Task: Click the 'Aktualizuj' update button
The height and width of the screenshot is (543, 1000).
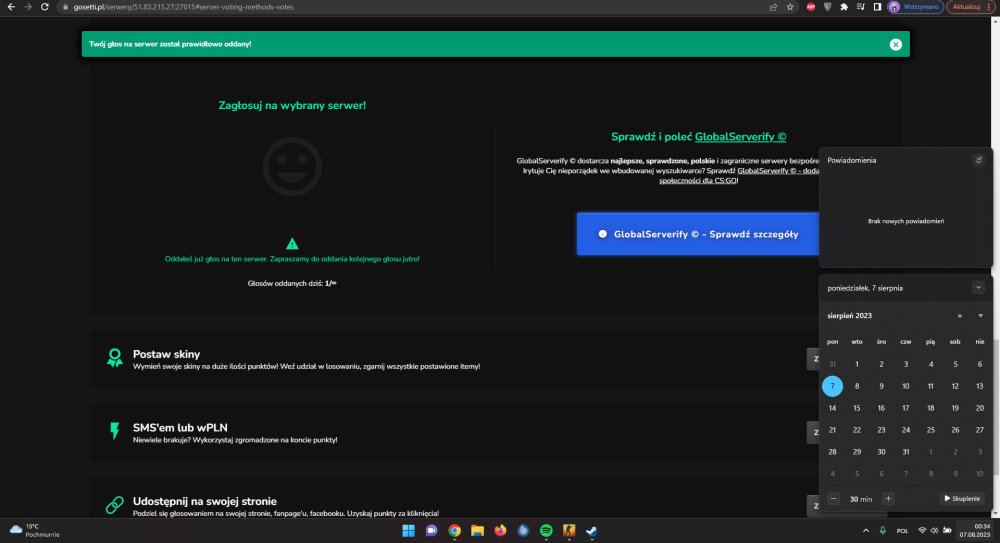Action: click(x=965, y=7)
